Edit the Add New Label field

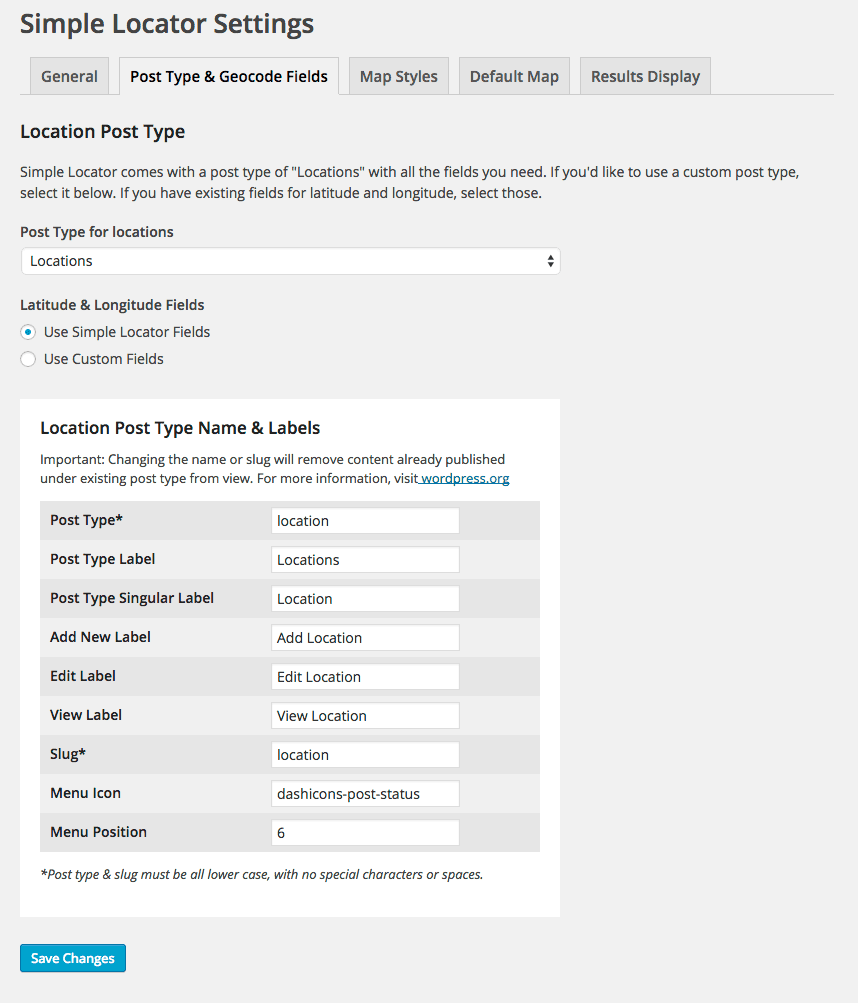pos(365,638)
